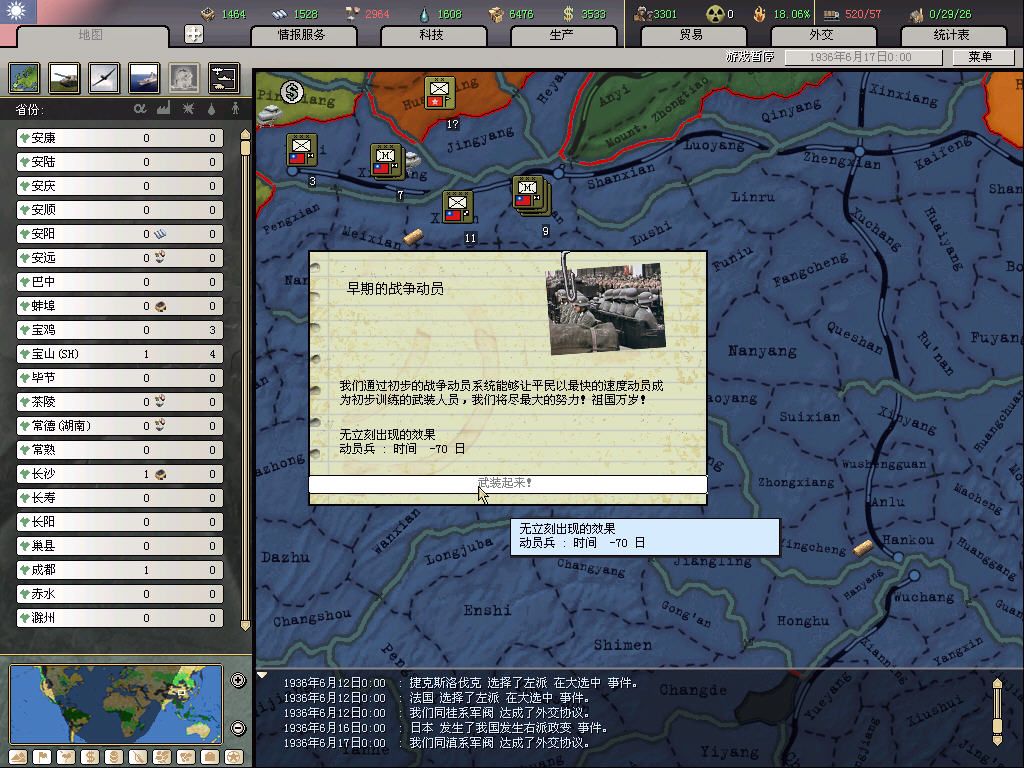Sort provinces by manpower figure column
This screenshot has height=768, width=1024.
click(x=236, y=108)
